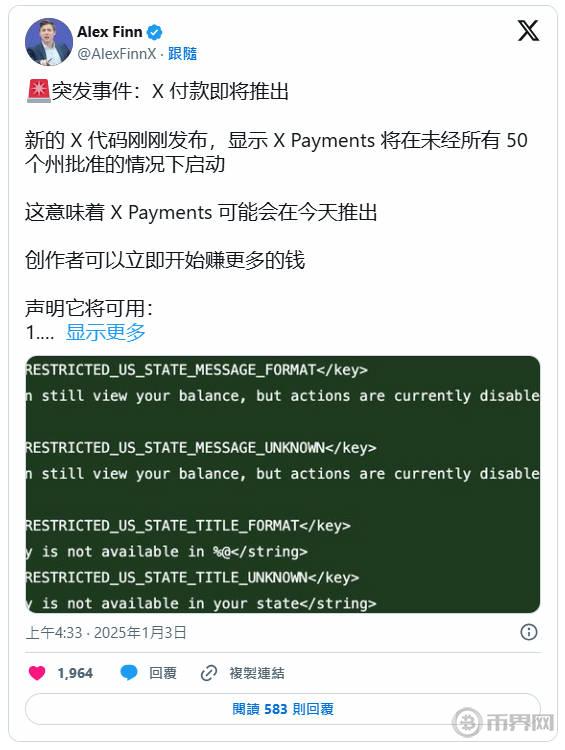This screenshot has width=565, height=750.
Task: Click the 币界网 watermark logo
Action: tap(503, 722)
